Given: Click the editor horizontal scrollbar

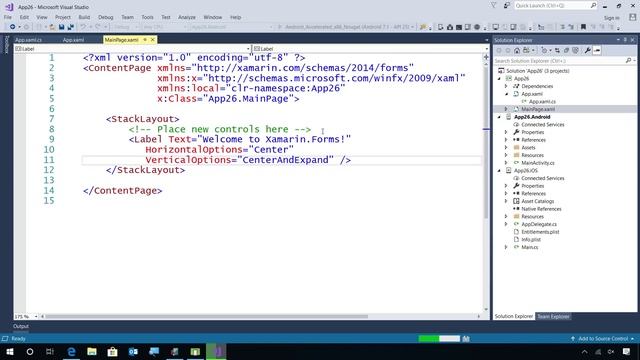Looking at the screenshot, I should (x=208, y=316).
